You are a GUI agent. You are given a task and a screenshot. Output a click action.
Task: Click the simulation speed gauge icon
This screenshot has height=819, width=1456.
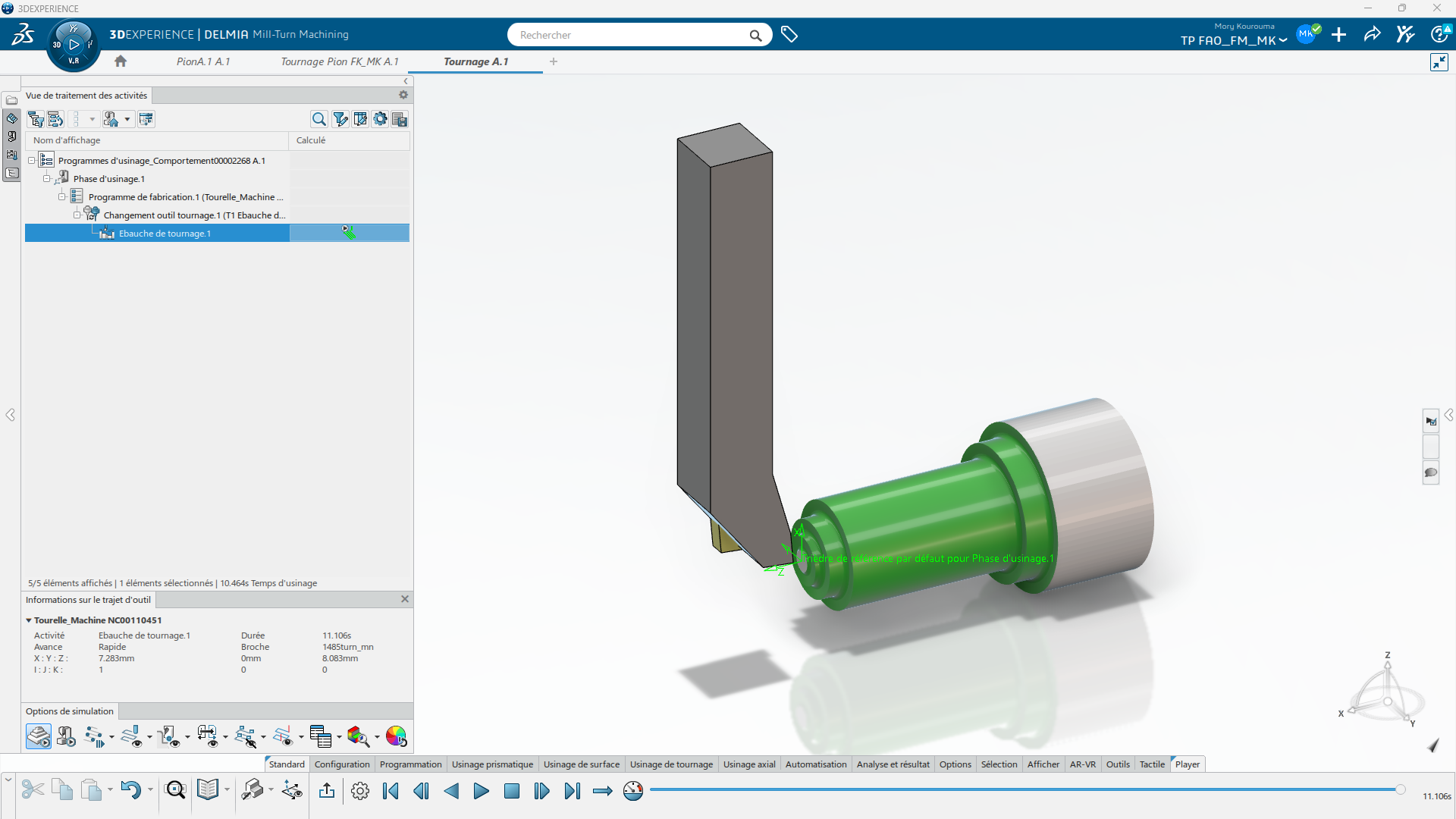click(633, 791)
